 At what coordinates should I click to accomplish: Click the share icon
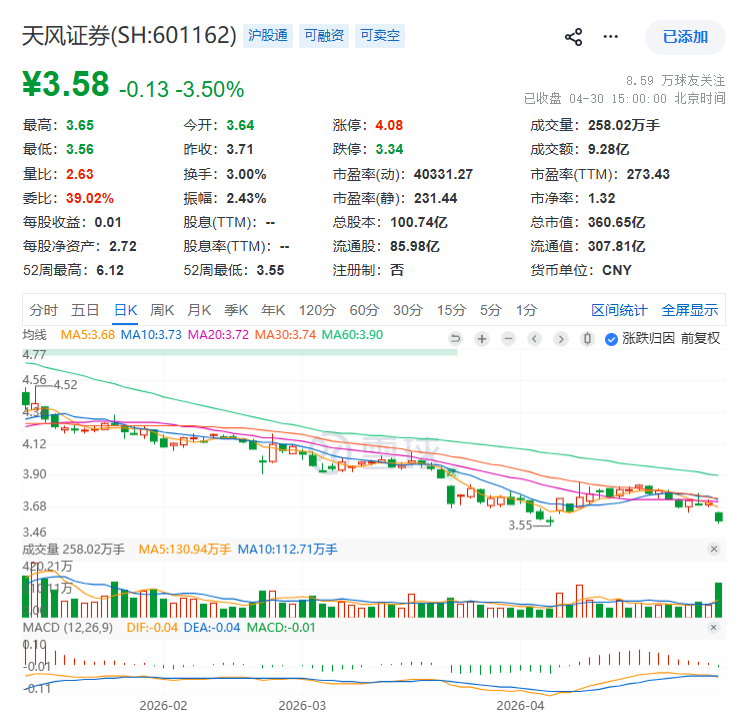(x=573, y=37)
